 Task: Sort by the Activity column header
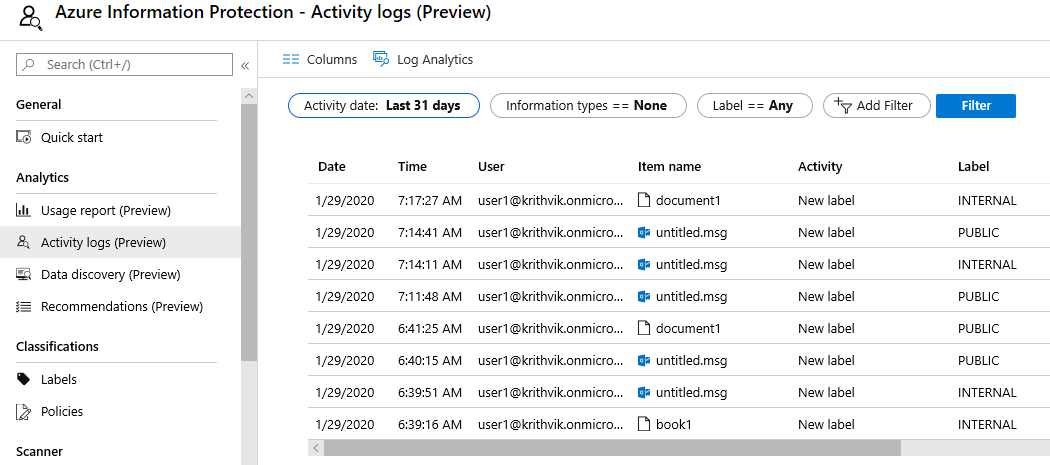coord(820,166)
